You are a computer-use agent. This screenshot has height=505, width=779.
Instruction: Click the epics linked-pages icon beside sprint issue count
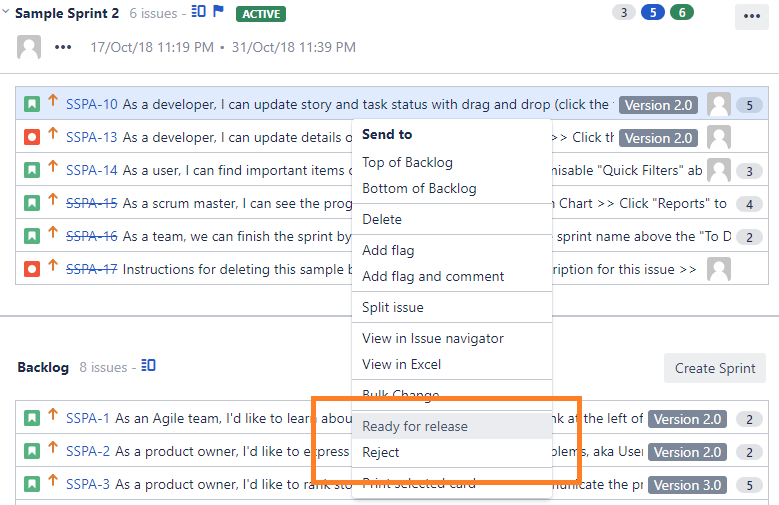click(x=198, y=11)
